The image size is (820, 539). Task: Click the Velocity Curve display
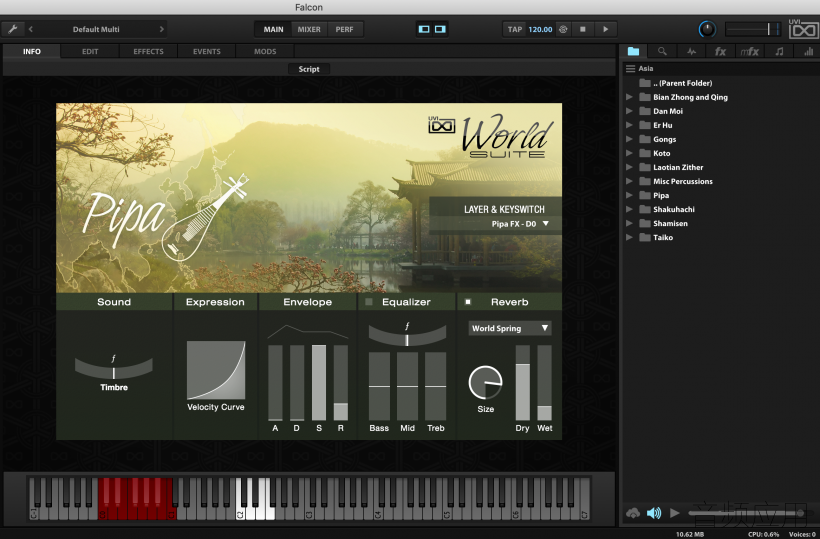tap(216, 370)
